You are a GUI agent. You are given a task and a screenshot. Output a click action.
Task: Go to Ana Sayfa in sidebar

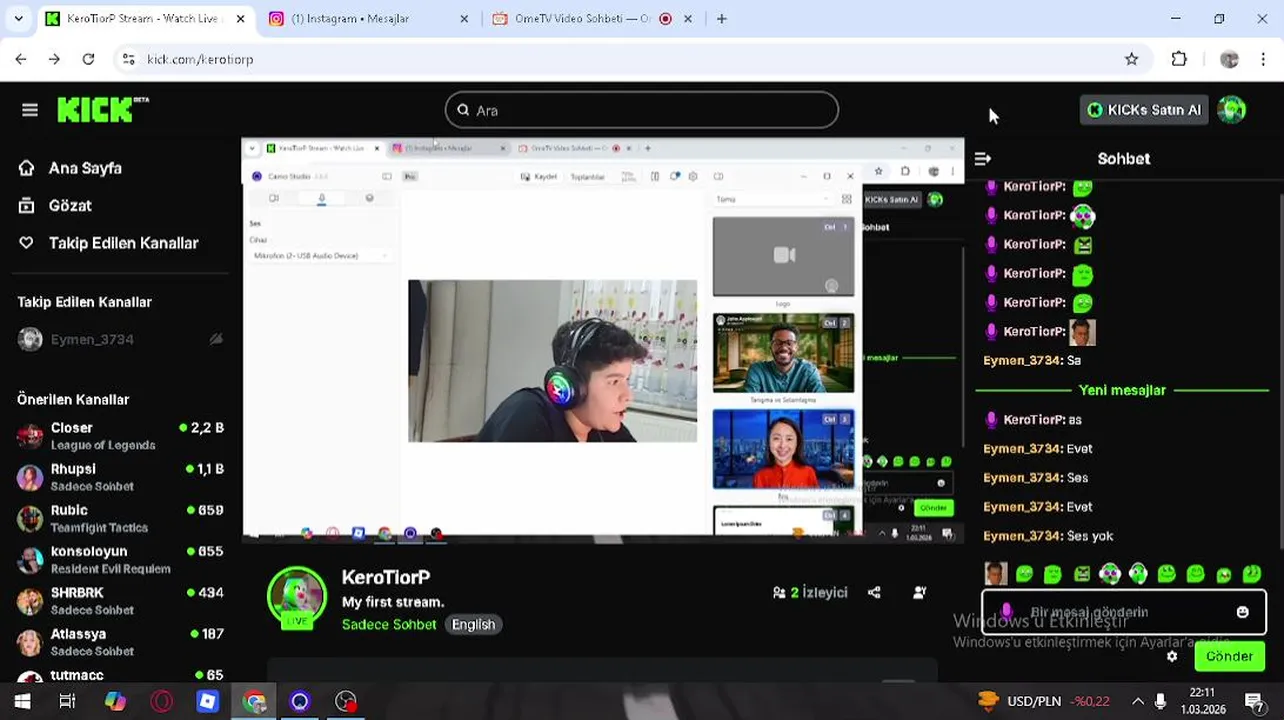click(85, 168)
